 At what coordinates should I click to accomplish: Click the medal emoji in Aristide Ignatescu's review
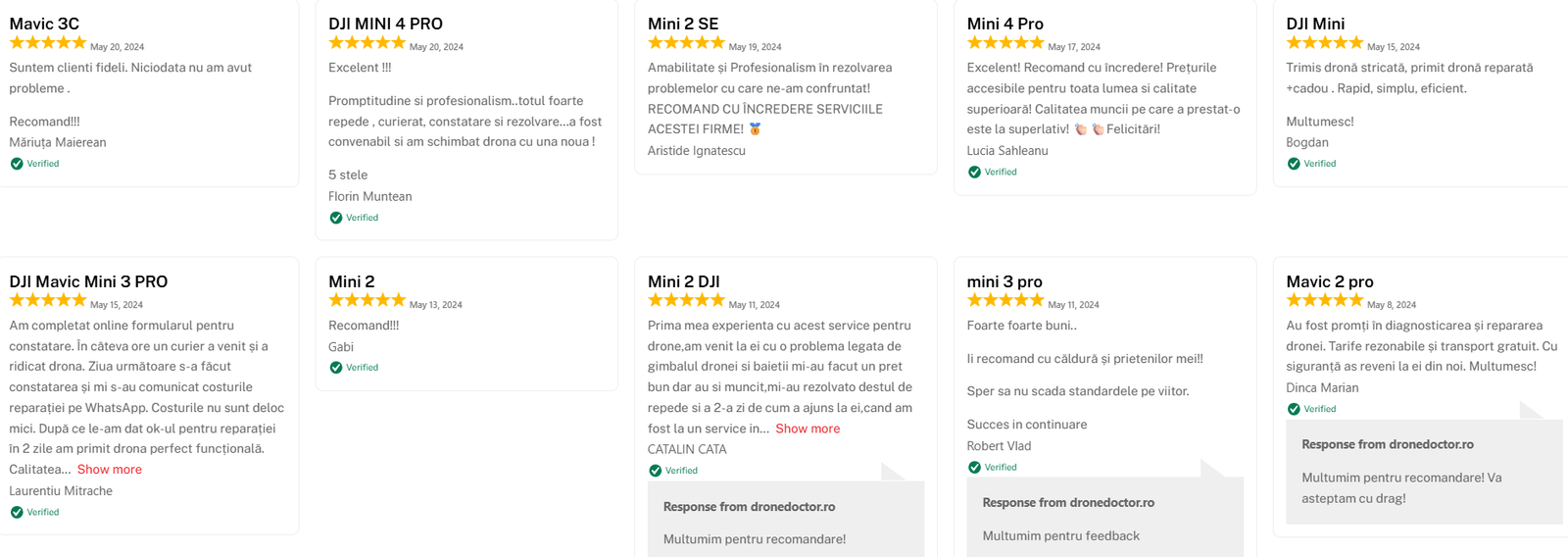pos(755,129)
